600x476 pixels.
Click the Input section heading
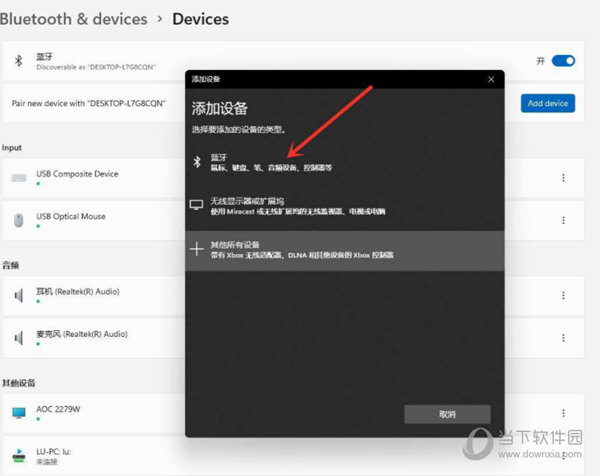click(x=11, y=148)
